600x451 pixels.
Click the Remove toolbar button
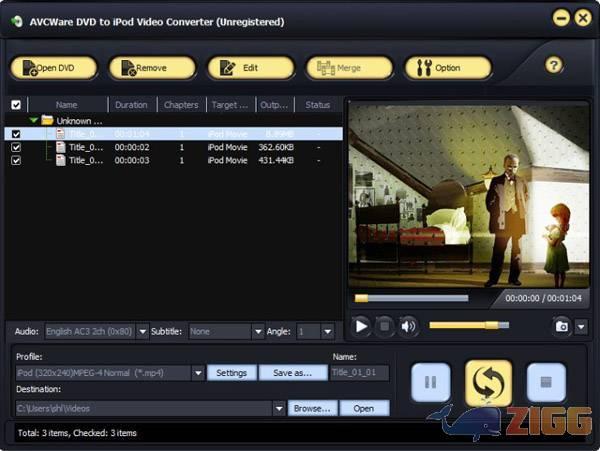click(152, 68)
